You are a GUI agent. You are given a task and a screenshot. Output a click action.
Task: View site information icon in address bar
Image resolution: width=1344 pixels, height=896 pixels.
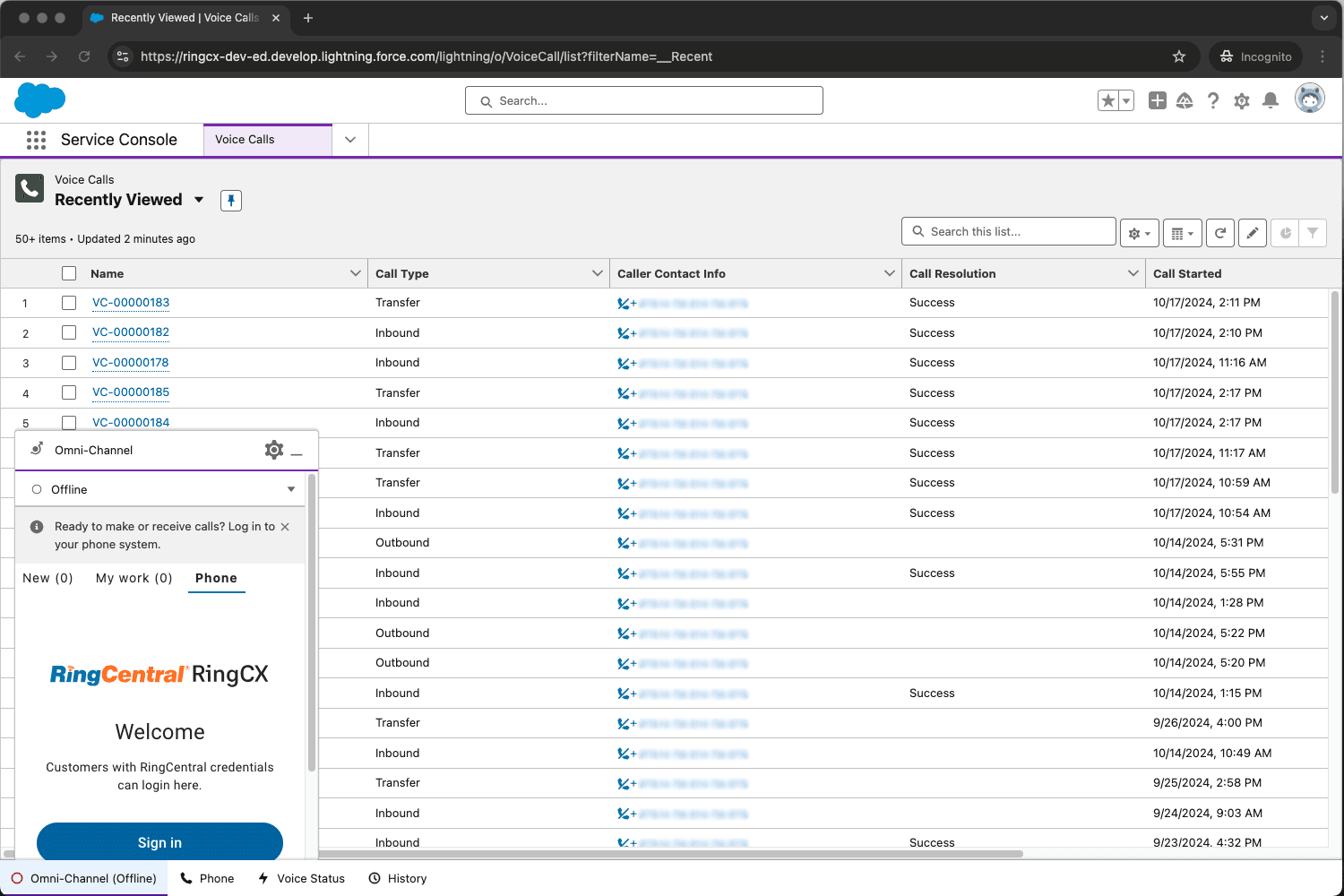pos(123,56)
